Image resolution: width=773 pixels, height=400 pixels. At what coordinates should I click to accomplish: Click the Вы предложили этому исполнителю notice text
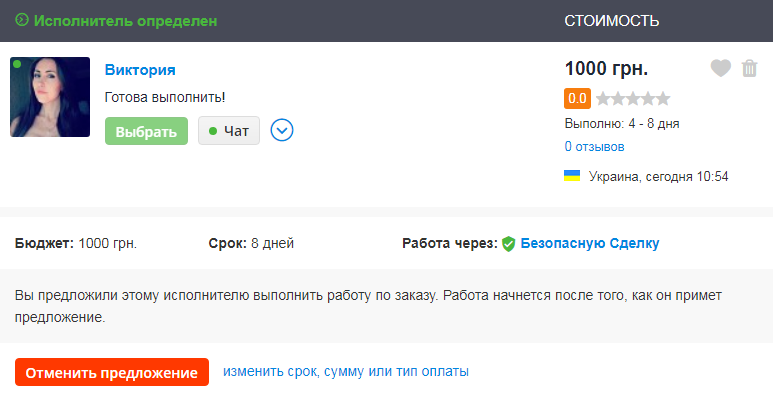368,306
